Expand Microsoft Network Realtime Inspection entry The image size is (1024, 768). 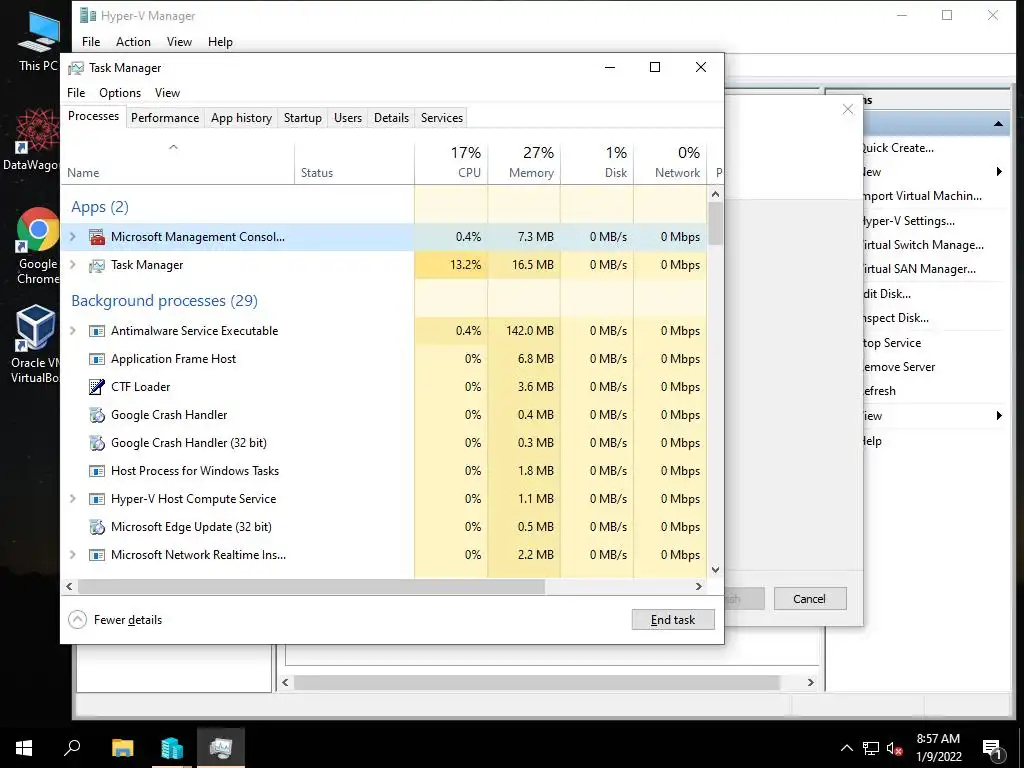click(x=73, y=555)
